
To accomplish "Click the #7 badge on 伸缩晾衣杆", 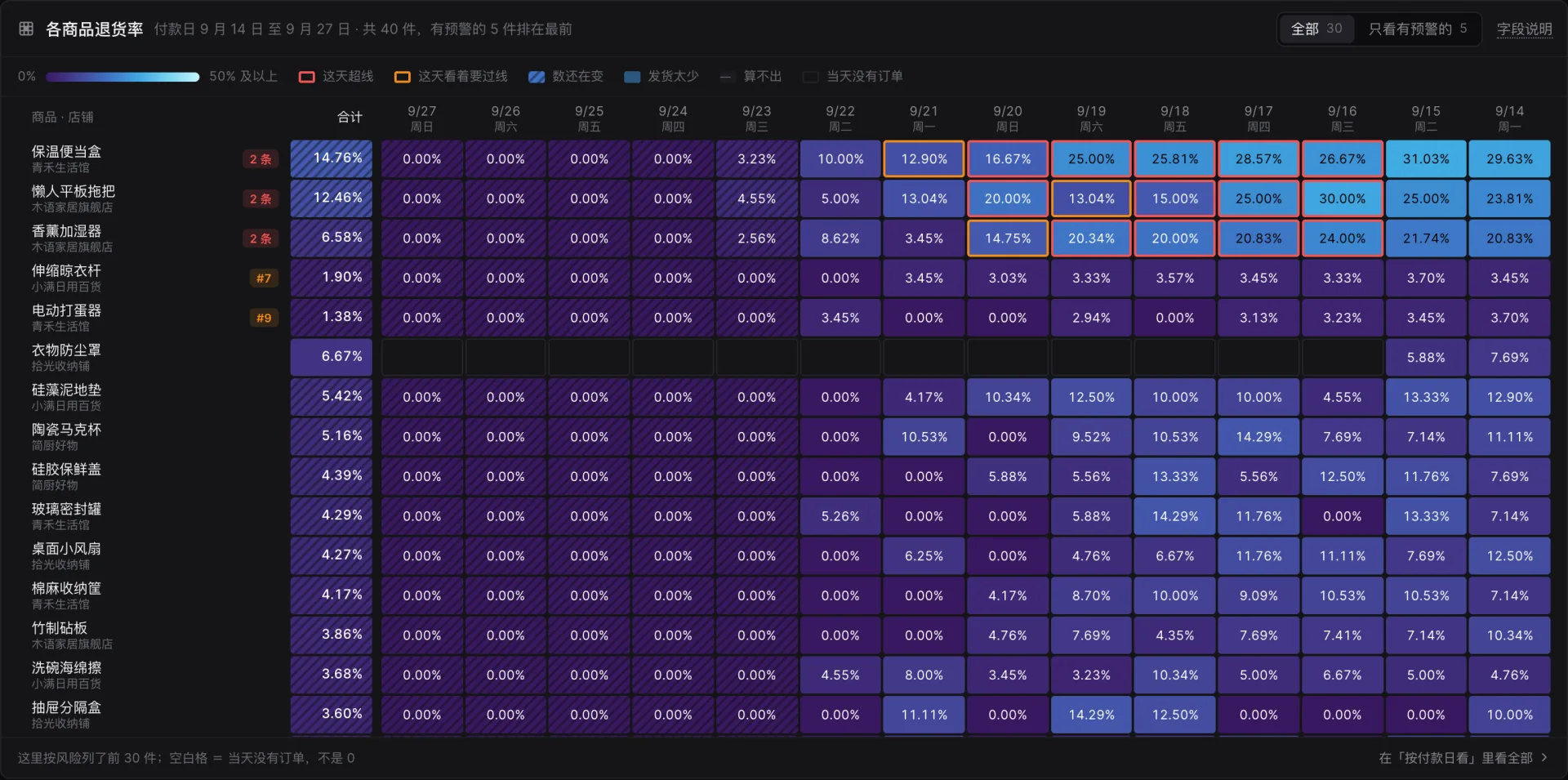I will [264, 279].
